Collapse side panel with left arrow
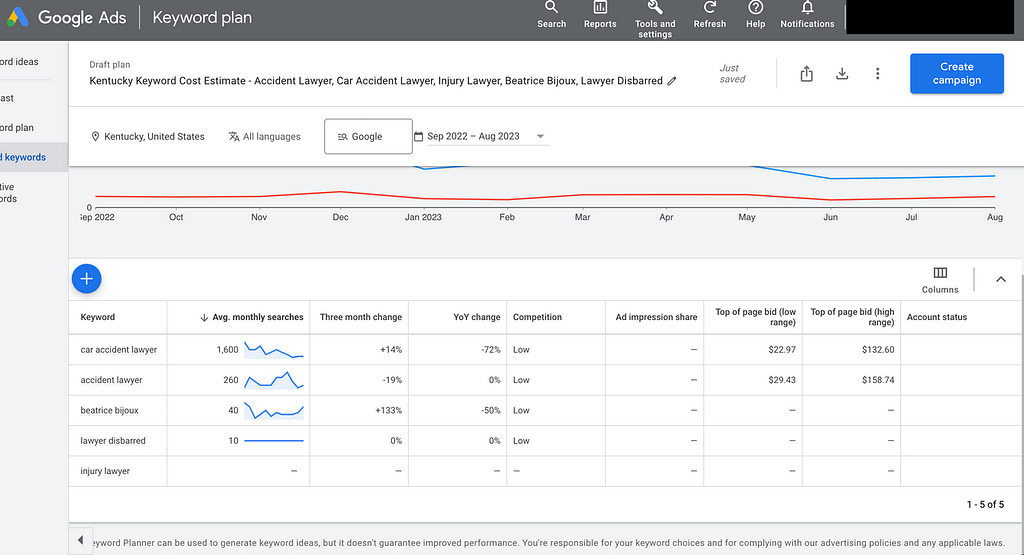The height and width of the screenshot is (555, 1024). 80,540
